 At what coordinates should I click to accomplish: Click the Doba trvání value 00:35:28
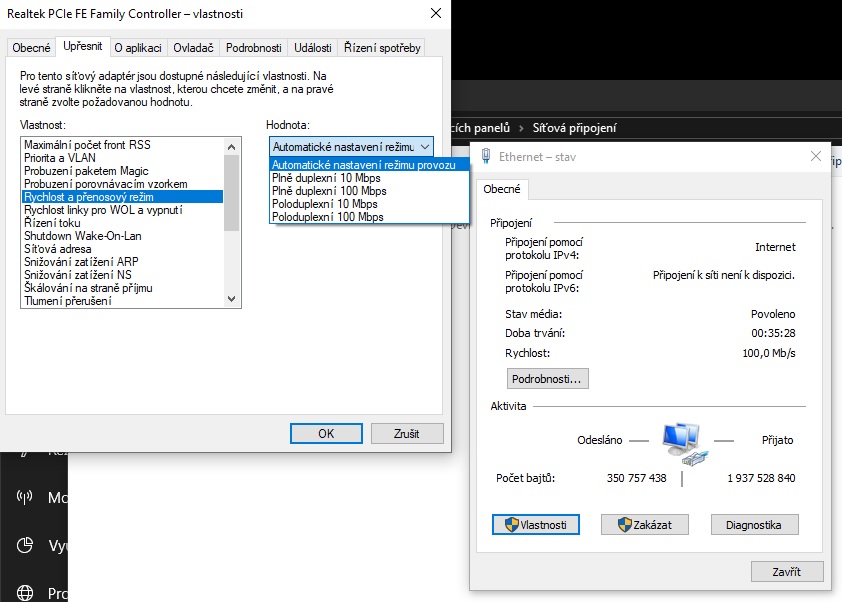[773, 333]
